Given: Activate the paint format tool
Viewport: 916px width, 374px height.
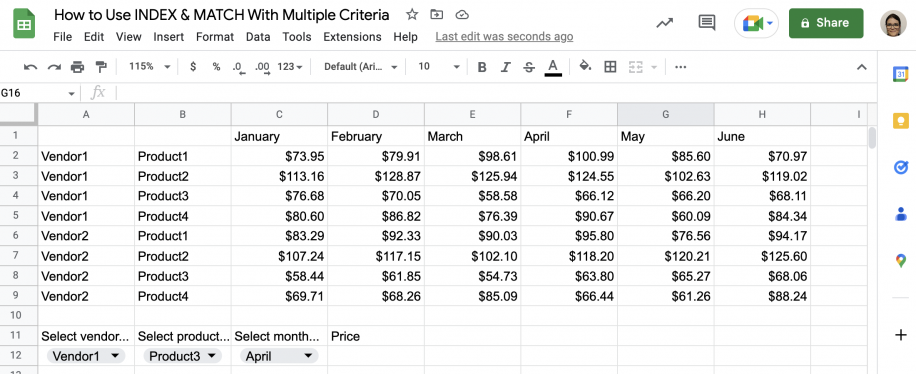Looking at the screenshot, I should tap(101, 67).
